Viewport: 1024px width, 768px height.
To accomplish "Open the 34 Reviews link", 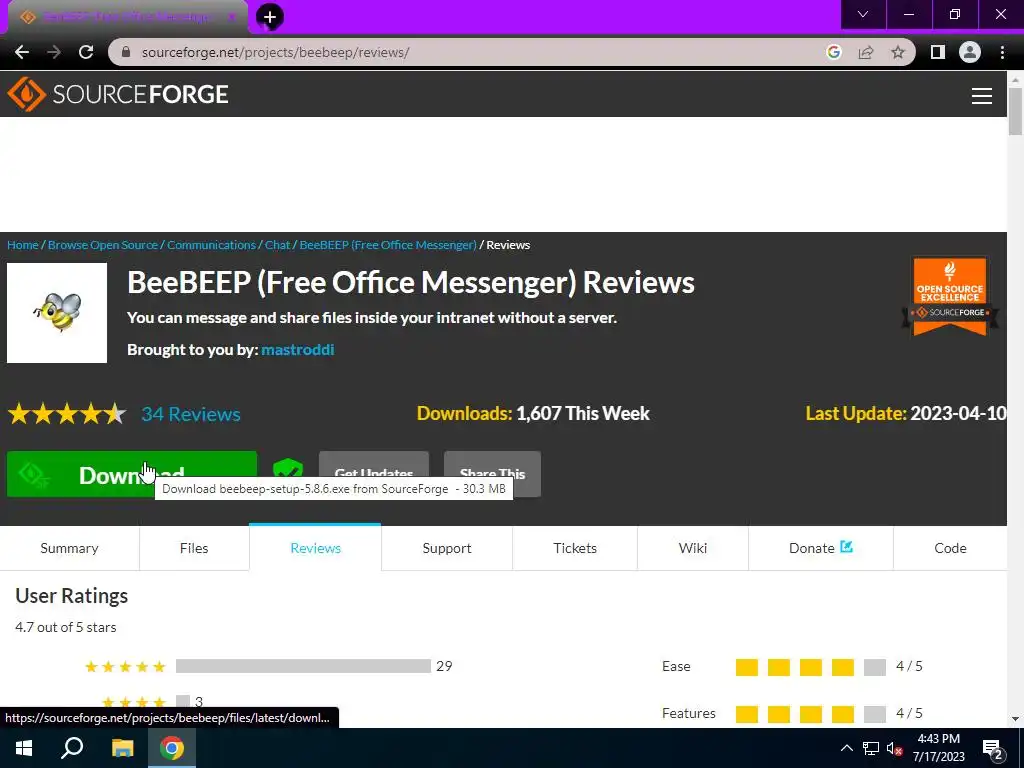I will (191, 414).
